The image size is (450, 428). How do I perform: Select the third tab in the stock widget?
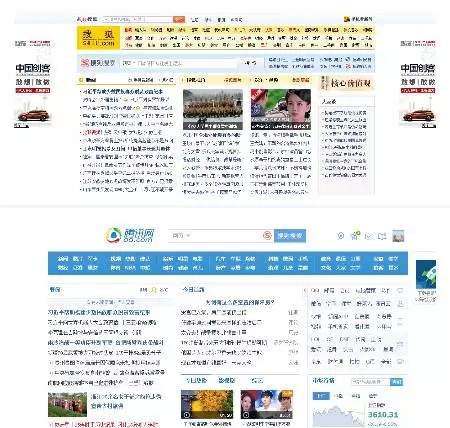(356, 396)
